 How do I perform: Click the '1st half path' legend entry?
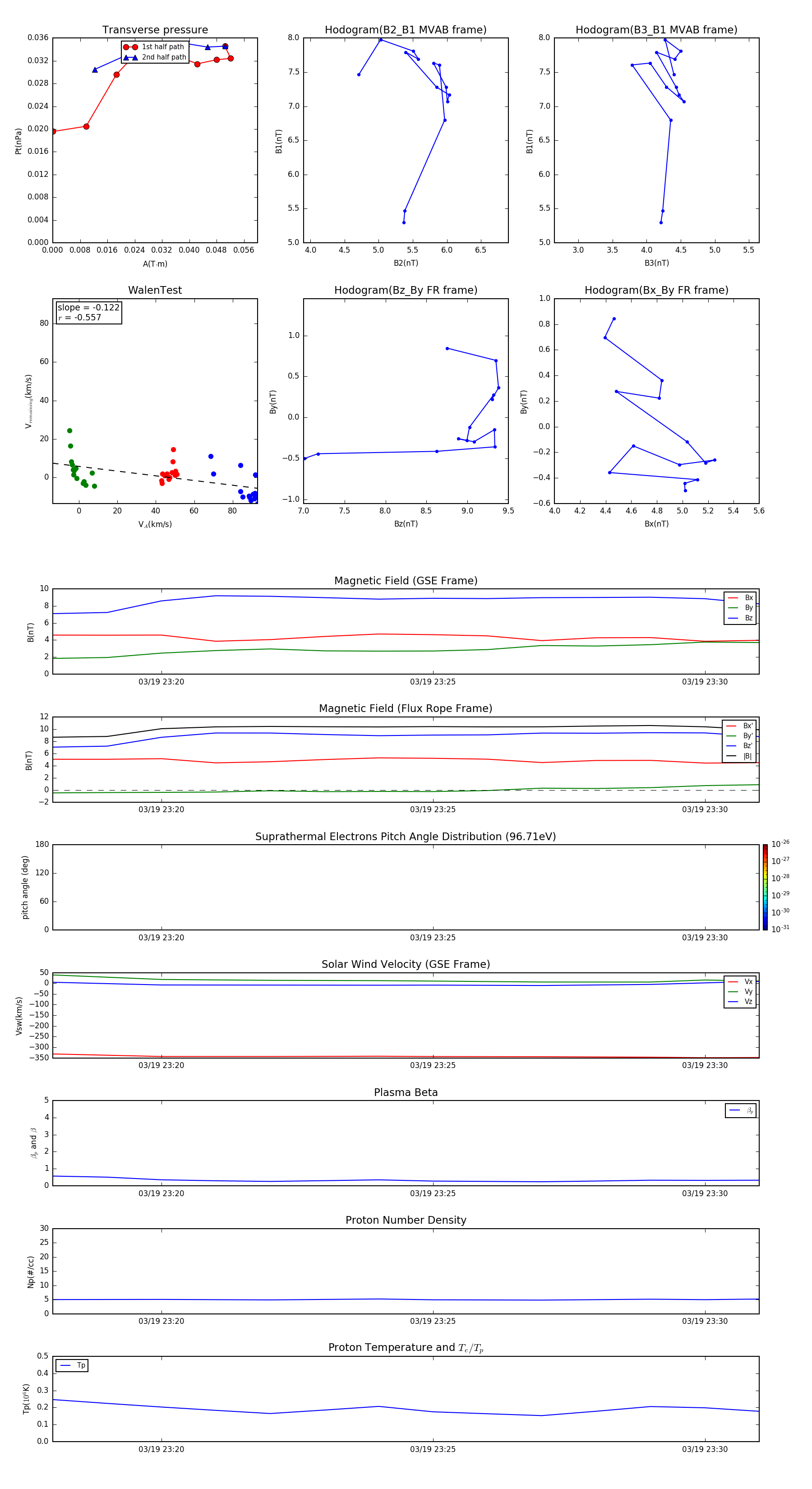[154, 47]
